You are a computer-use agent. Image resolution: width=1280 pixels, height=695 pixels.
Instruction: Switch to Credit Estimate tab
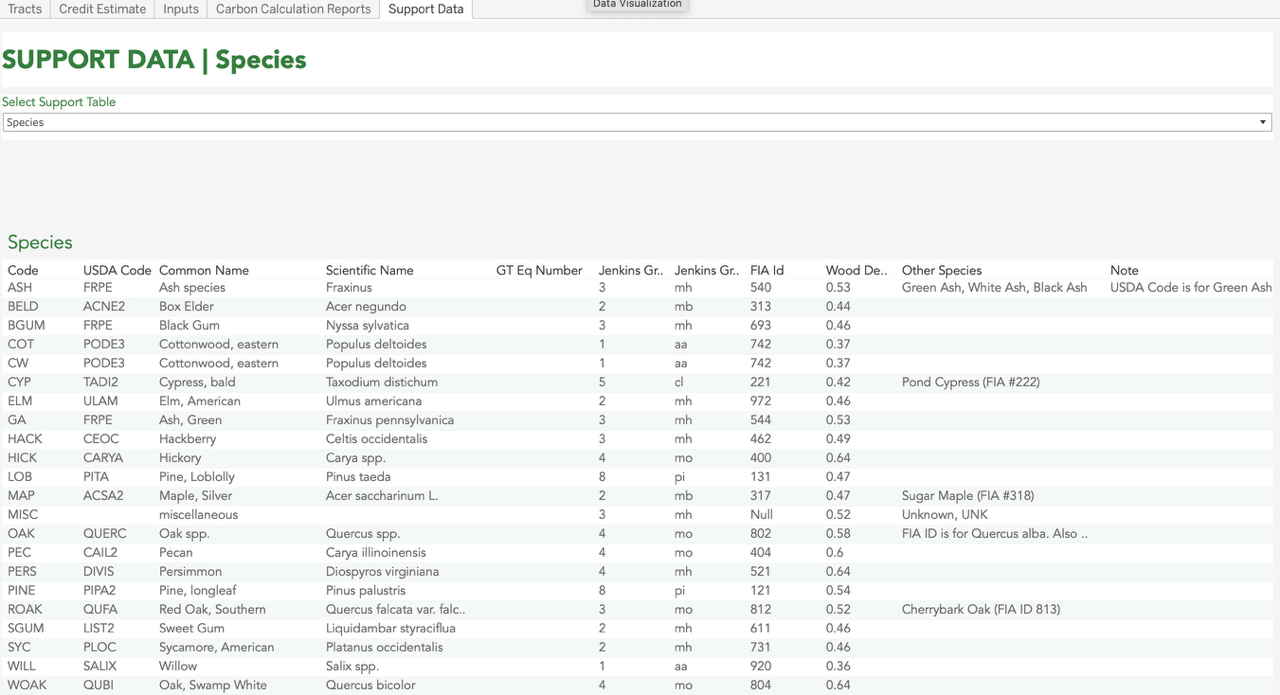pos(102,9)
